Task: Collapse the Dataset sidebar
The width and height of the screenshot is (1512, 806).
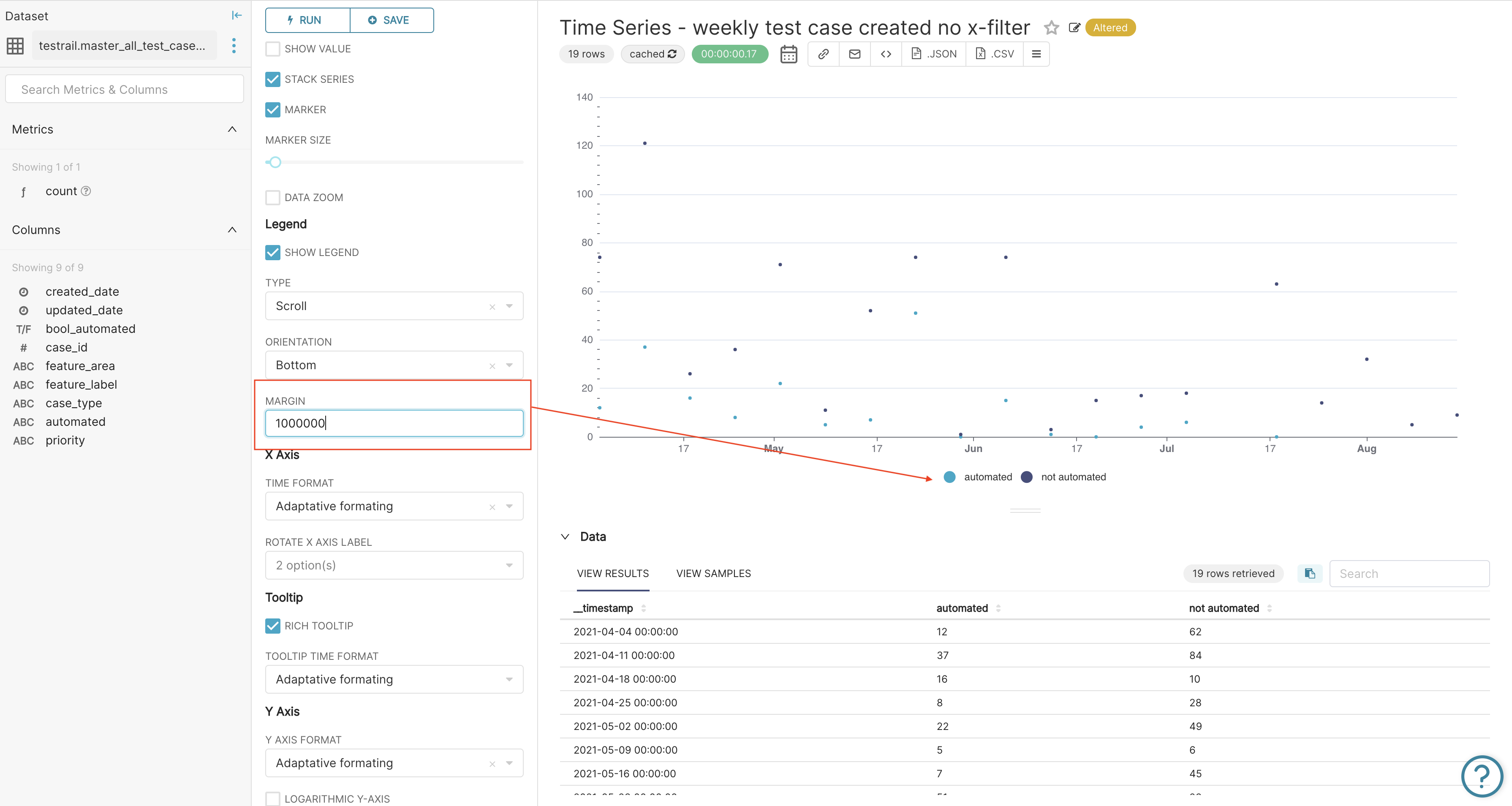Action: click(236, 16)
